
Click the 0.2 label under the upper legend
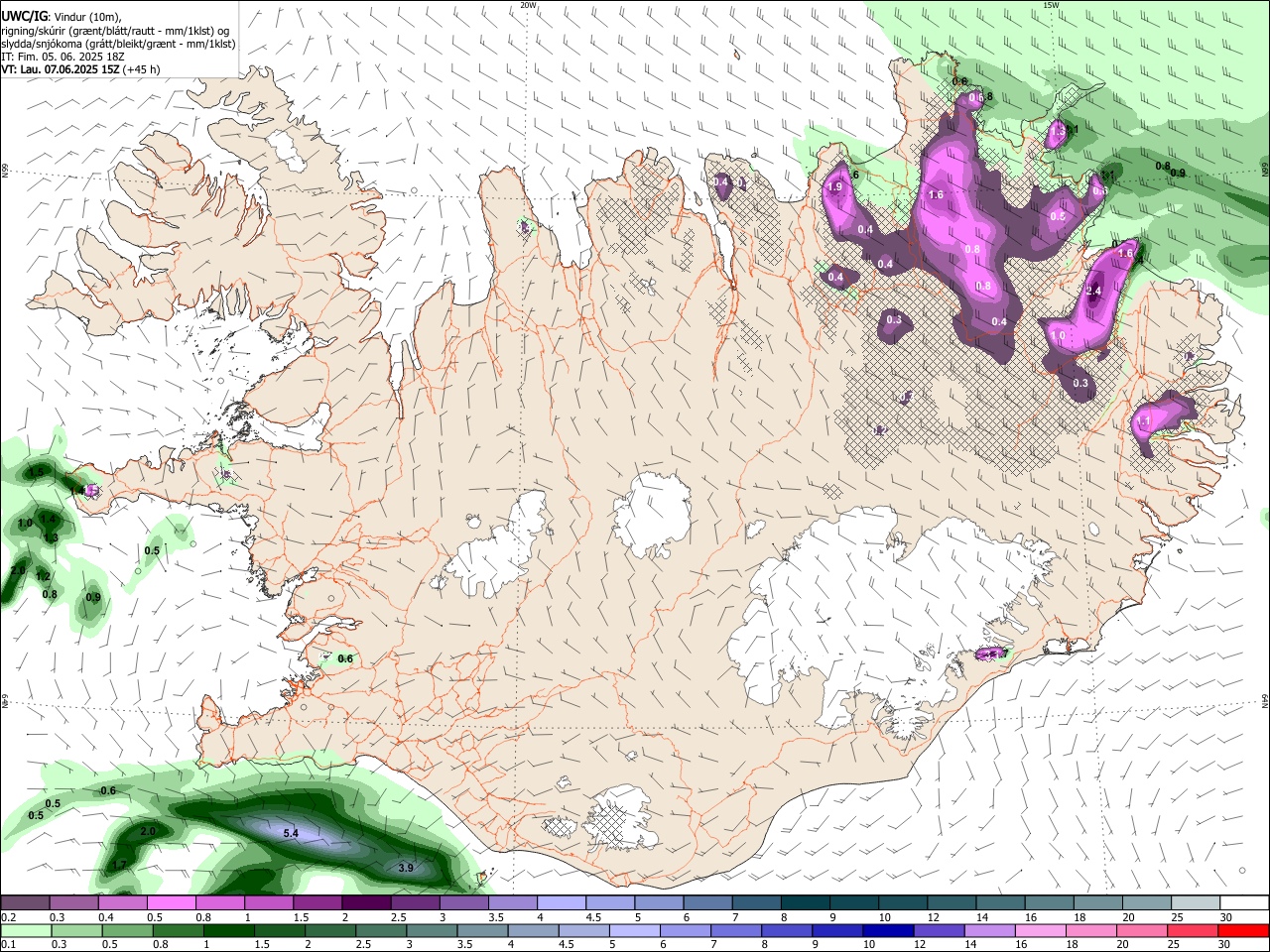(x=10, y=917)
